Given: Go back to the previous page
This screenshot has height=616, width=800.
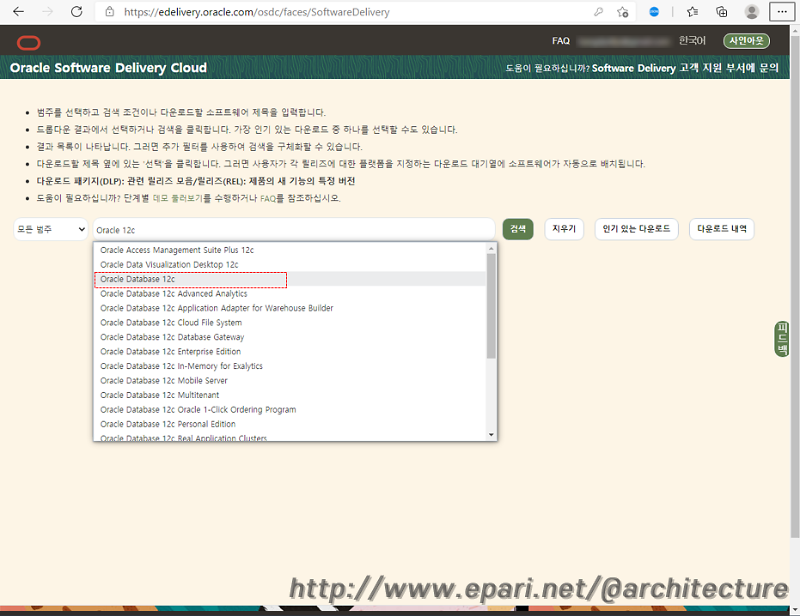Looking at the screenshot, I should point(18,12).
